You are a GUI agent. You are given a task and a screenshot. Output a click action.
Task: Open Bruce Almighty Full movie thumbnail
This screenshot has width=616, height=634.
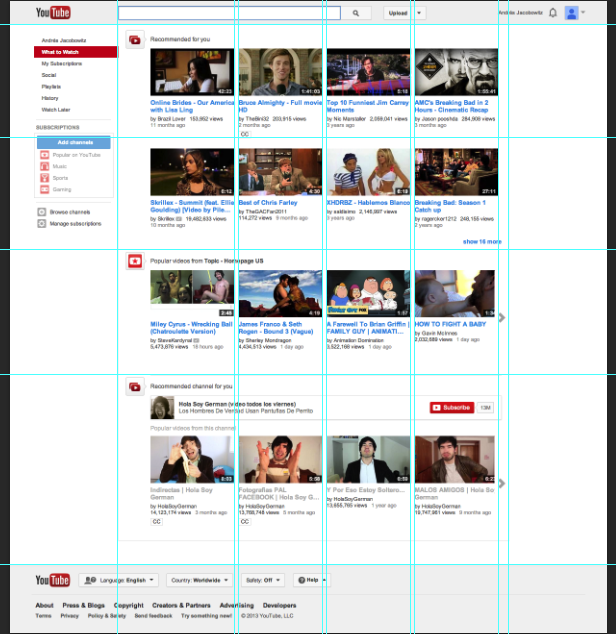(280, 72)
